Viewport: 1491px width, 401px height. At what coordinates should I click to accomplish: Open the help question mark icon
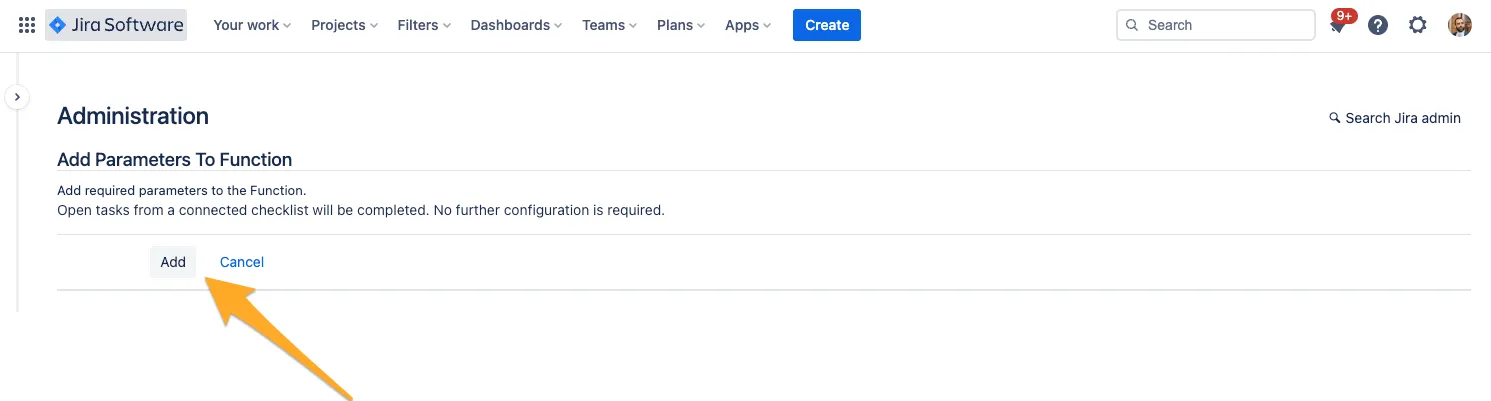(1378, 26)
